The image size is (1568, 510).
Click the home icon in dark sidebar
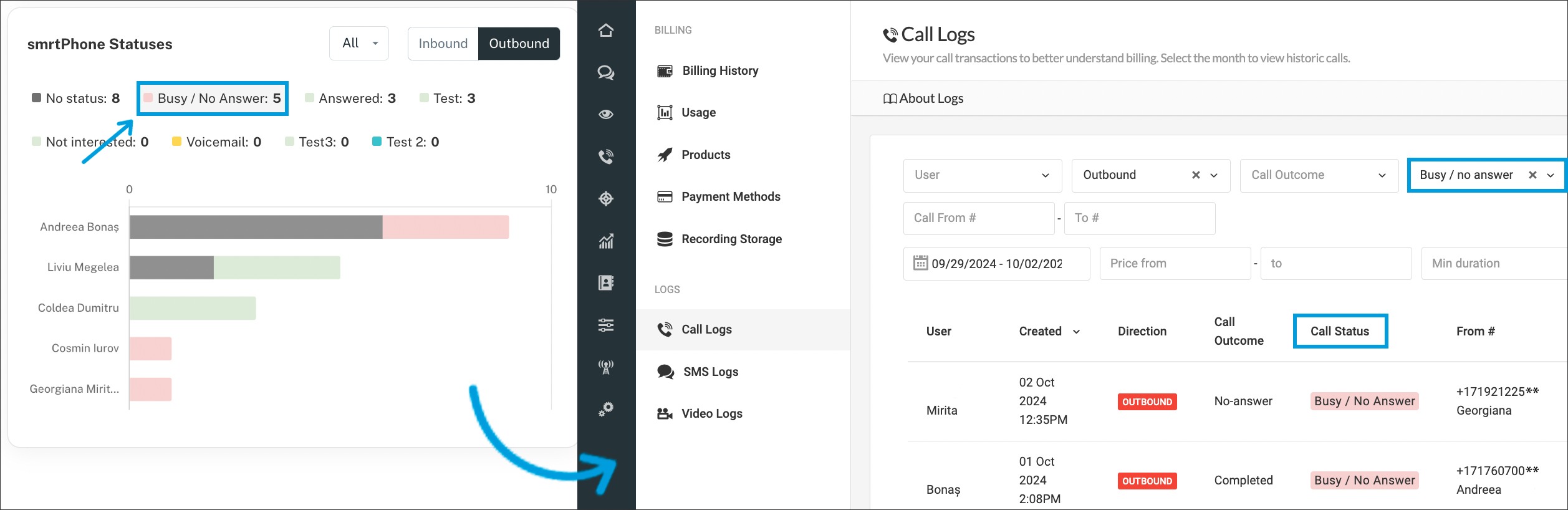coord(605,31)
